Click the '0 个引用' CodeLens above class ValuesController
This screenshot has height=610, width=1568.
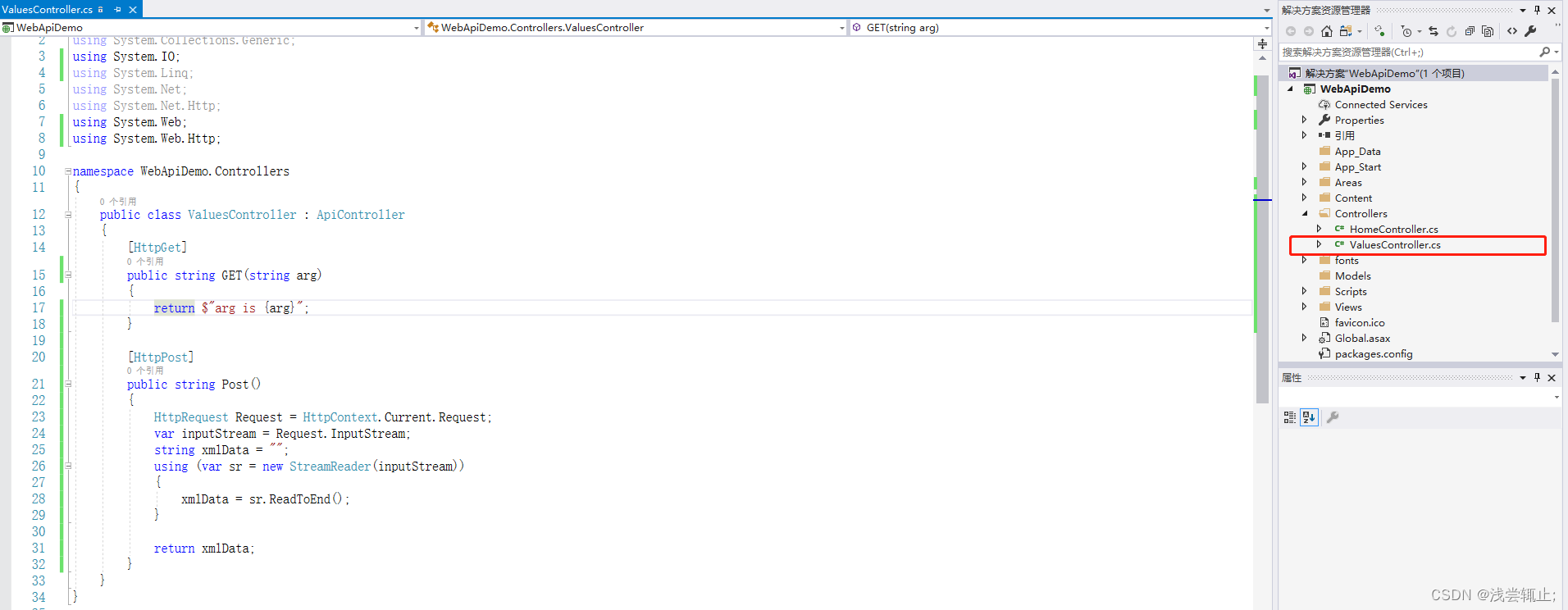click(x=118, y=202)
